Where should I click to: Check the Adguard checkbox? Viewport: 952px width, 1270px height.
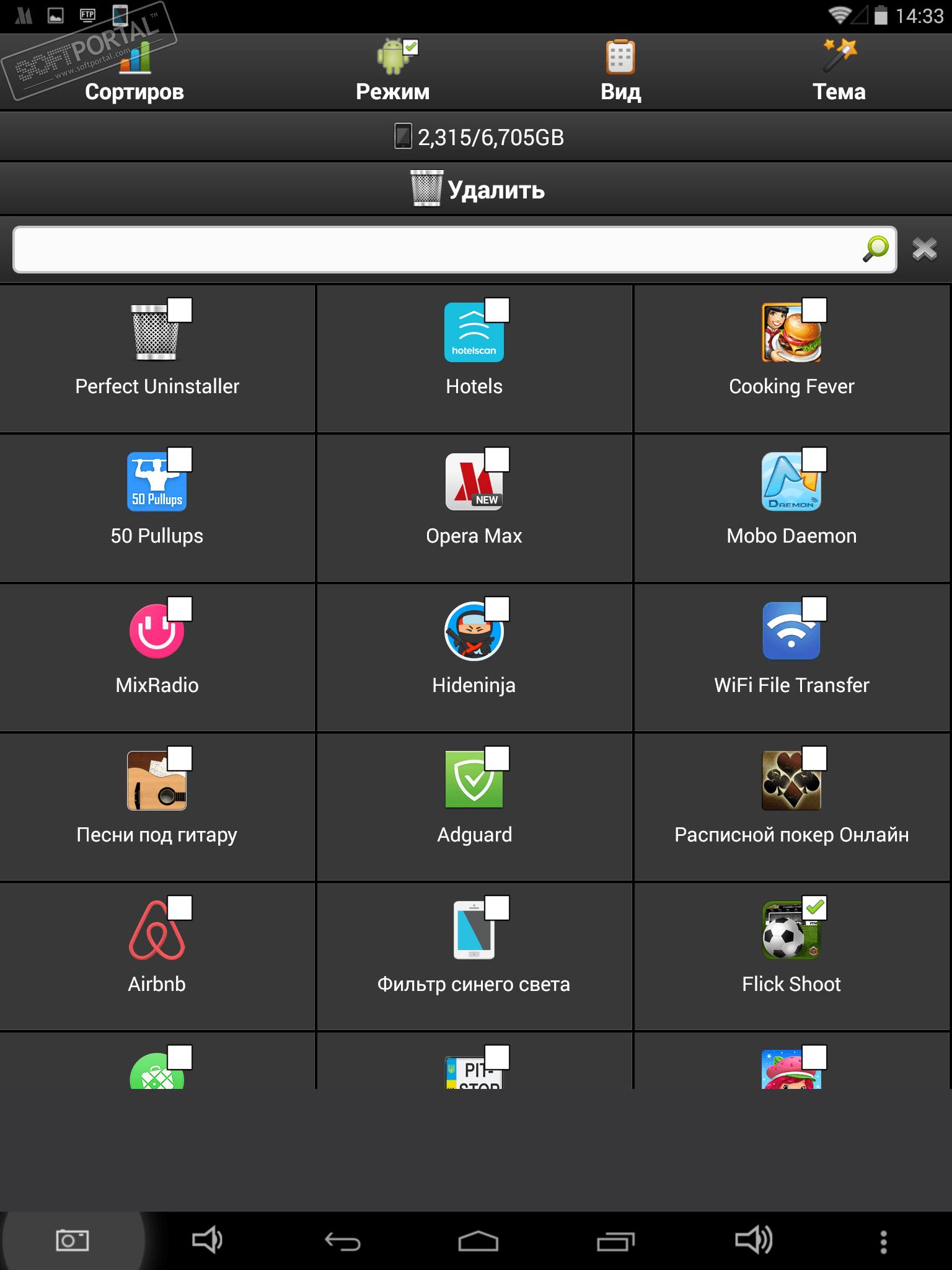(497, 758)
